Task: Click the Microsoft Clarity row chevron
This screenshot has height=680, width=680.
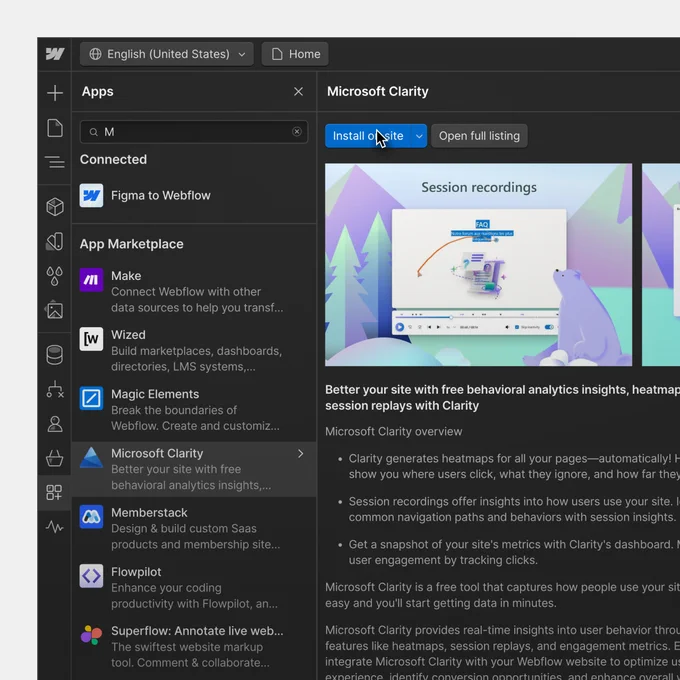Action: (300, 454)
